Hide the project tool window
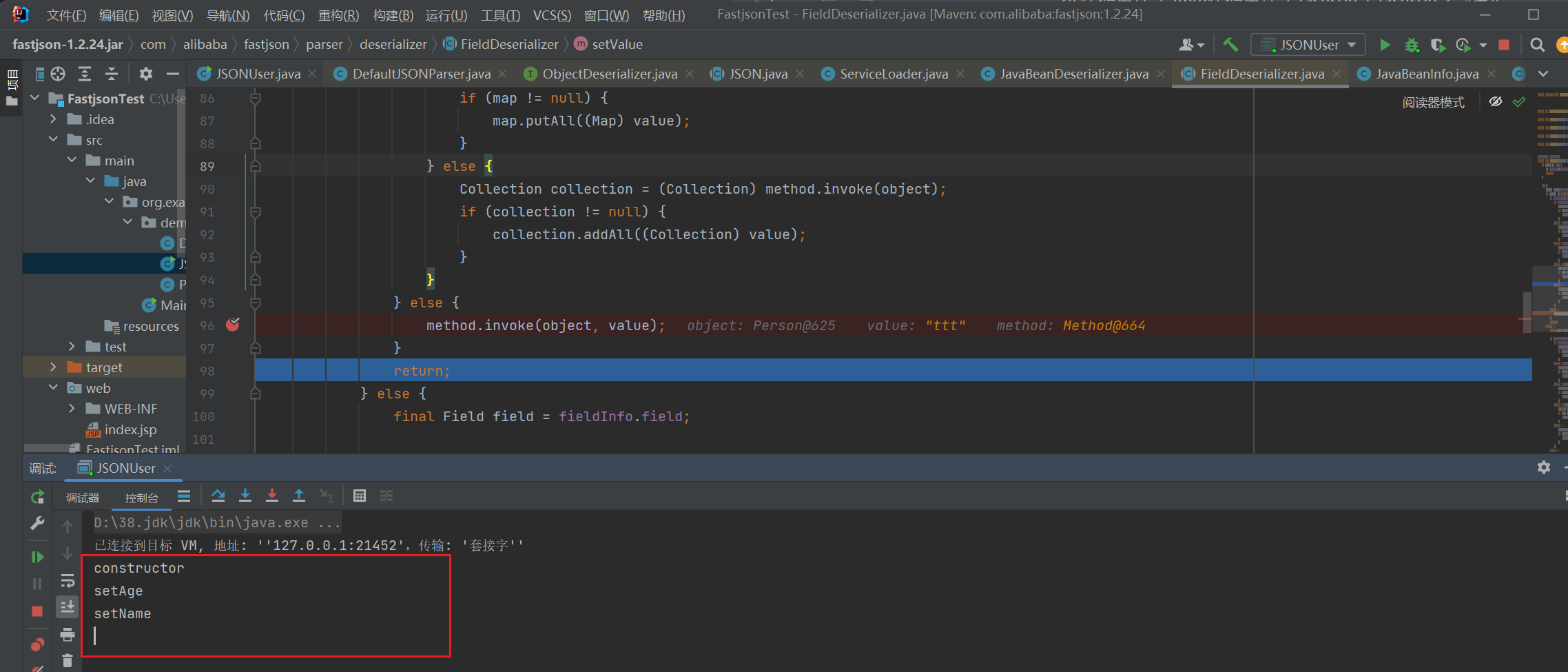 coord(172,74)
